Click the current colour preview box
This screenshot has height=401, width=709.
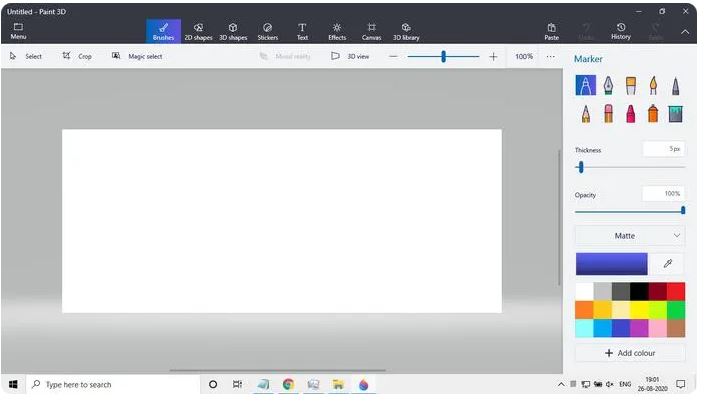coord(611,264)
